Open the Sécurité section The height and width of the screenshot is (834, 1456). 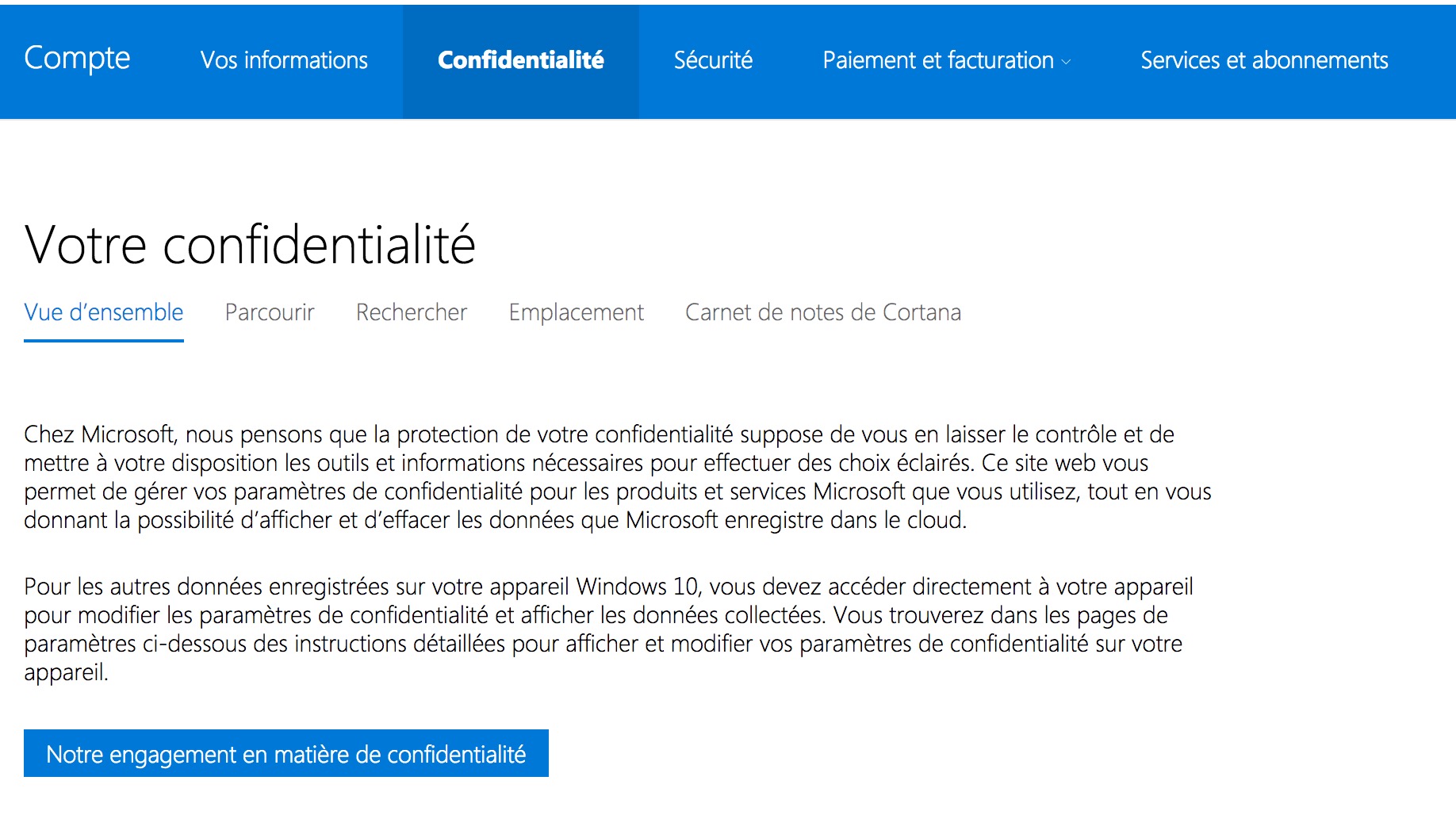(x=713, y=60)
